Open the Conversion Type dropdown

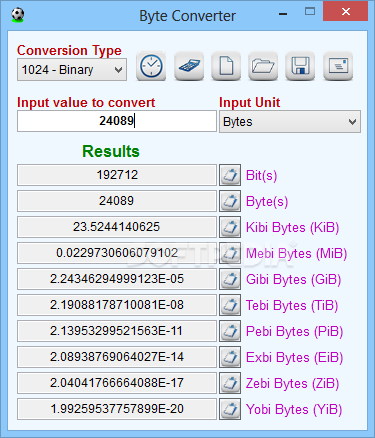(x=72, y=70)
